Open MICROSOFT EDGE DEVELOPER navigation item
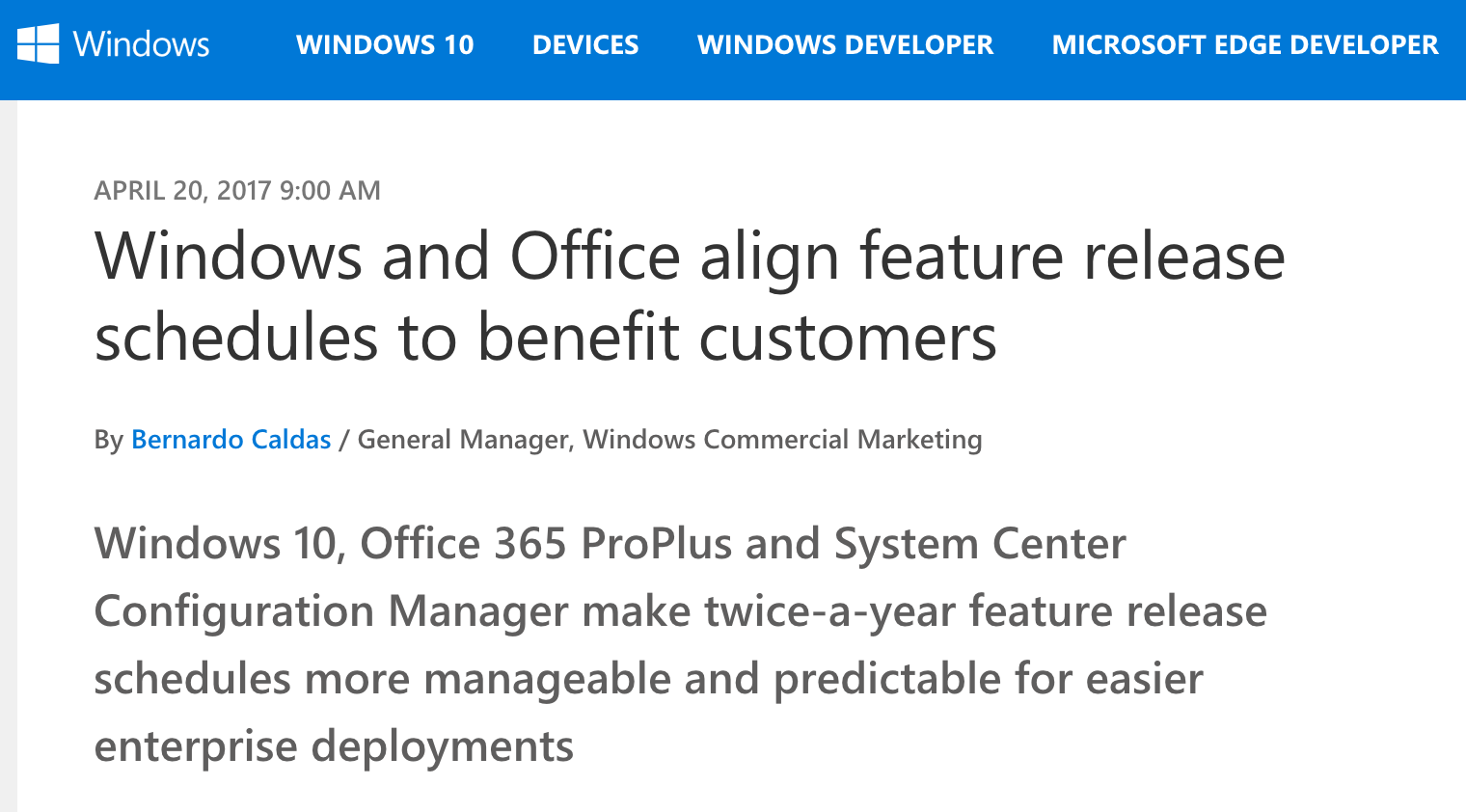 coord(1244,44)
